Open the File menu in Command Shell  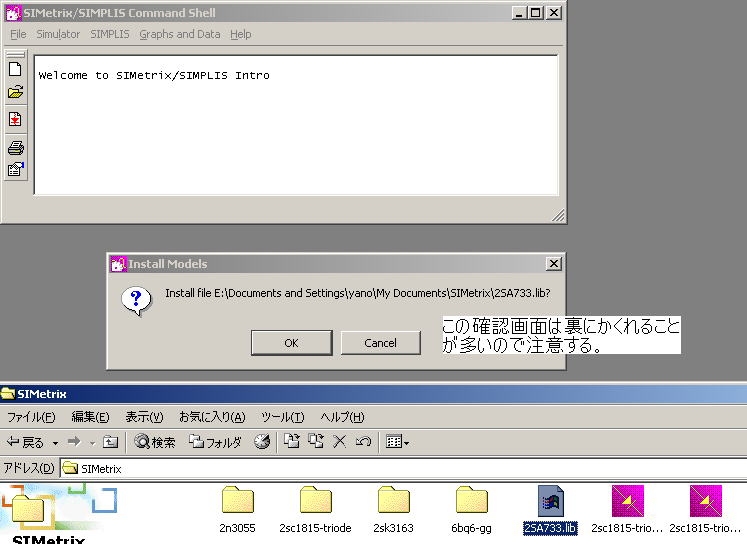pyautogui.click(x=18, y=34)
